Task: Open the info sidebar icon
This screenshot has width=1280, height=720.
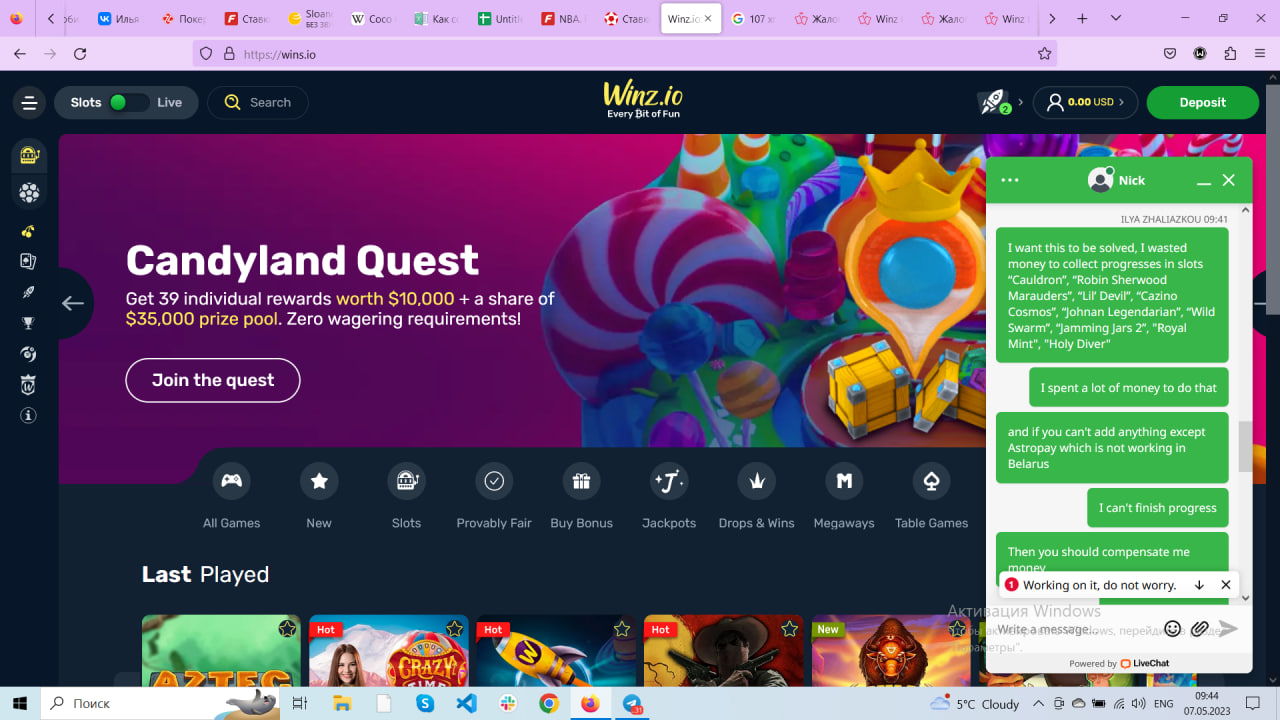Action: click(x=29, y=415)
